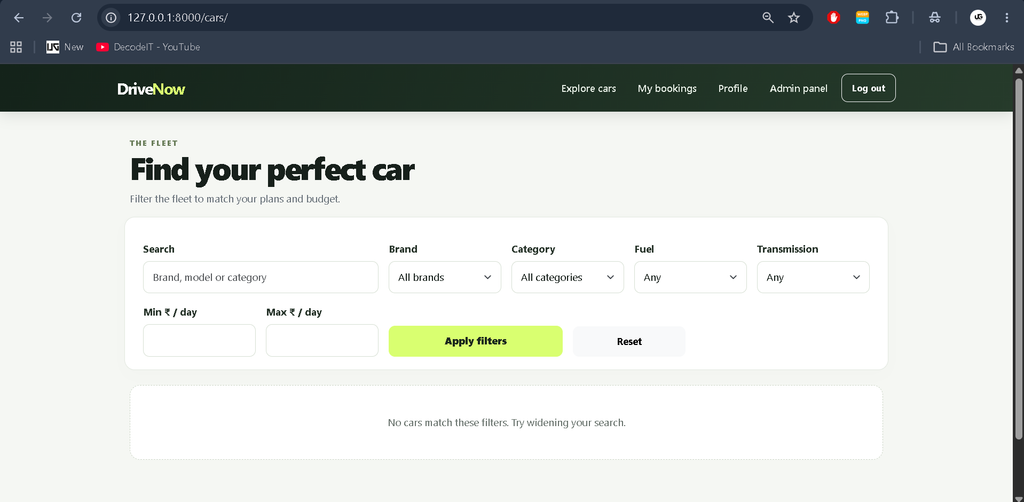Click the Max ₹ / day field
The width and height of the screenshot is (1024, 502).
point(322,341)
